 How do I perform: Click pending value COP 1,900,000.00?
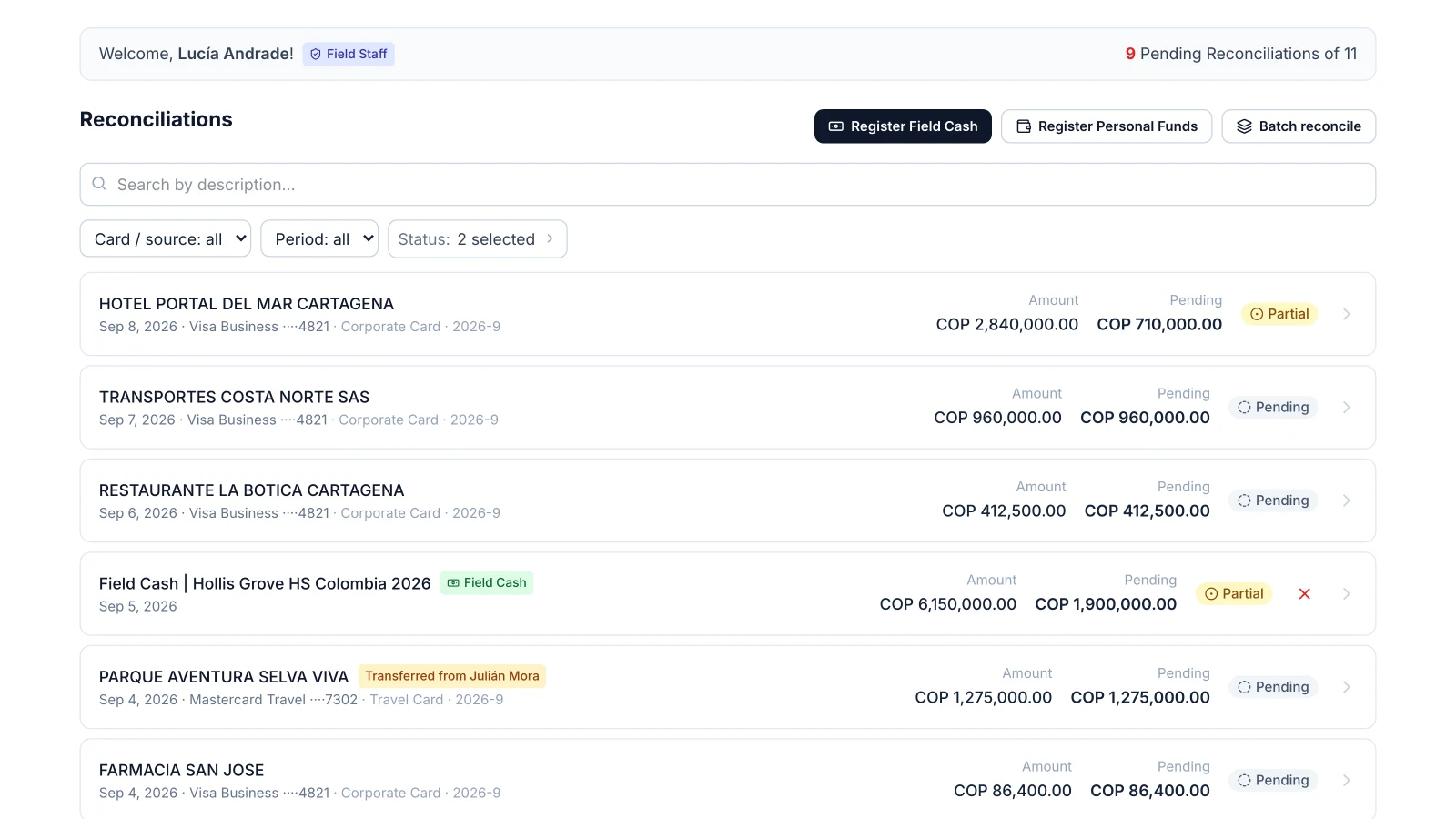(x=1106, y=604)
